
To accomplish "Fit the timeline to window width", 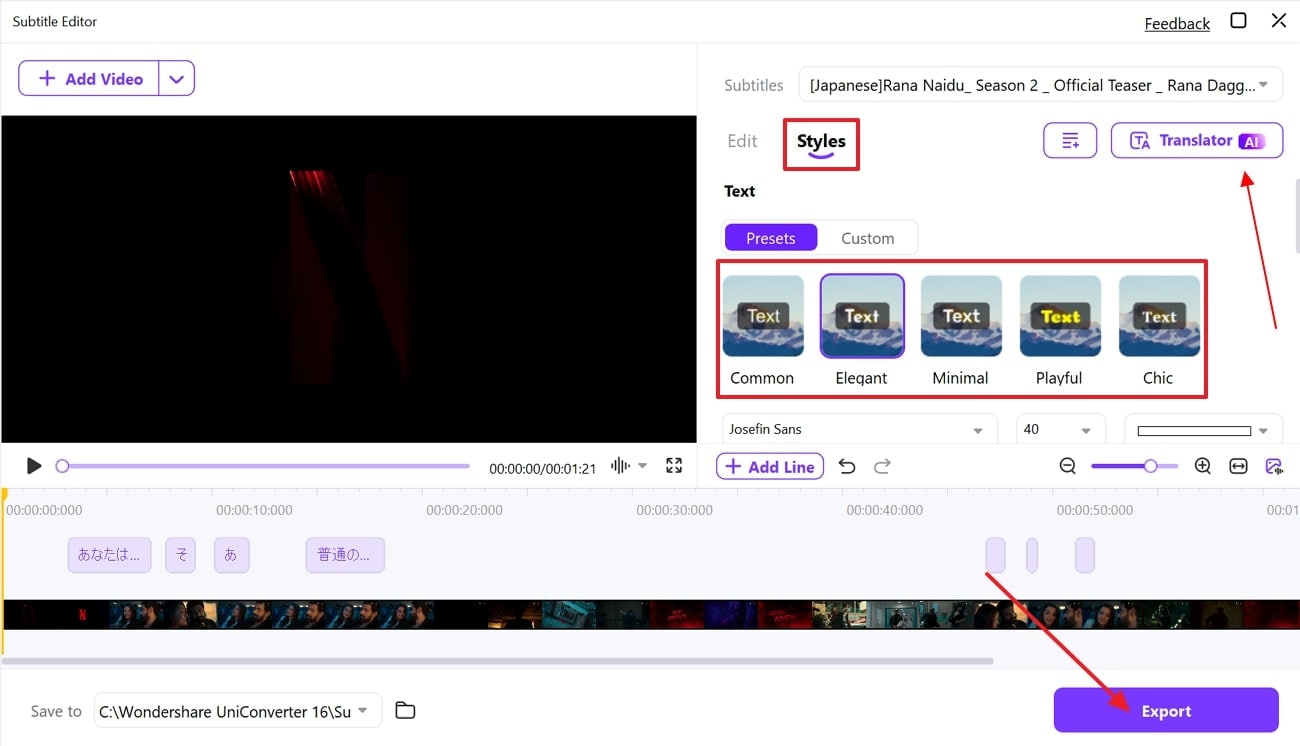I will point(1238,466).
